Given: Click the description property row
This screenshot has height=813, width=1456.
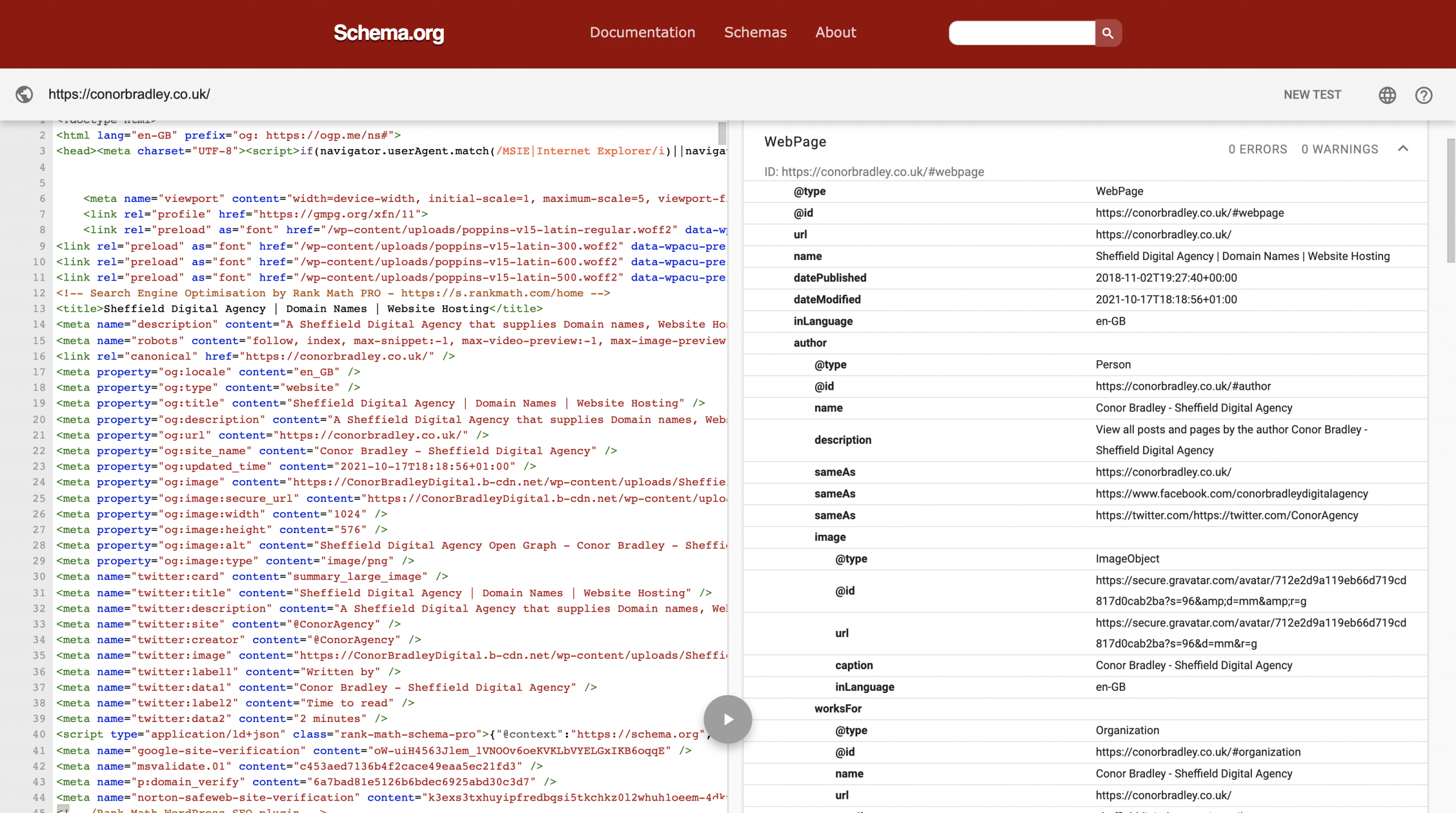Looking at the screenshot, I should click(x=1085, y=440).
